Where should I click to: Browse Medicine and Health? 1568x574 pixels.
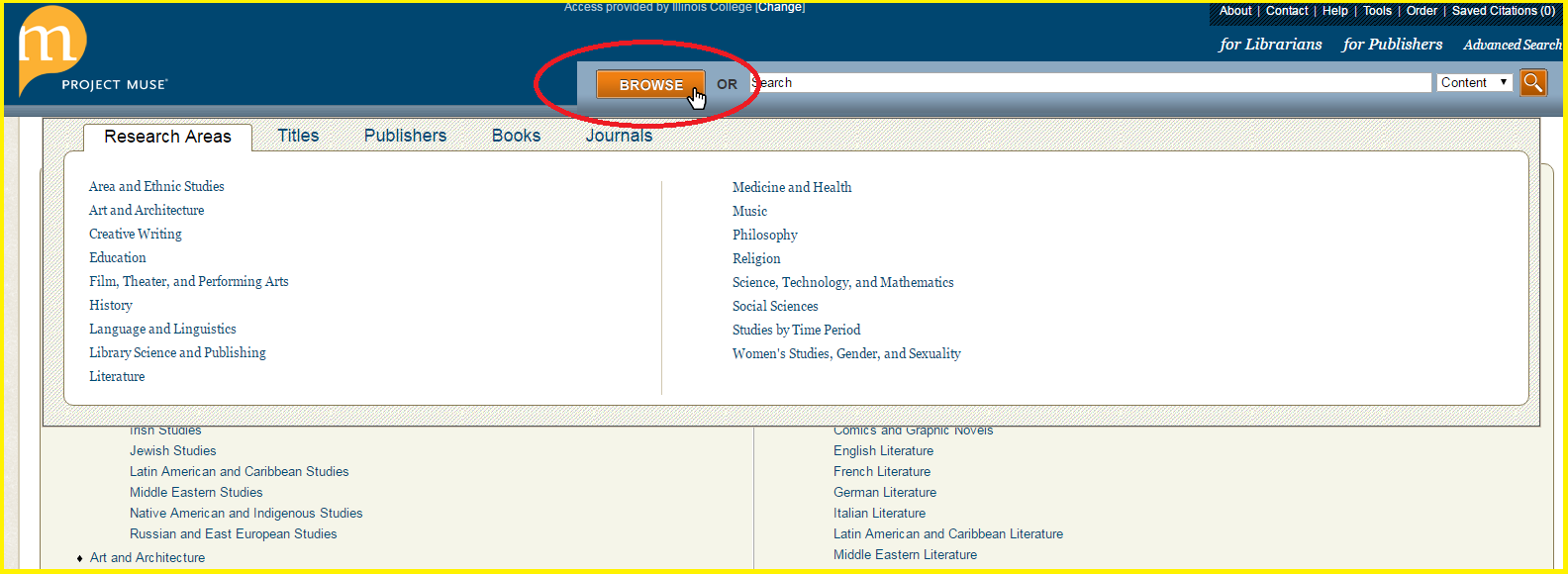click(792, 187)
